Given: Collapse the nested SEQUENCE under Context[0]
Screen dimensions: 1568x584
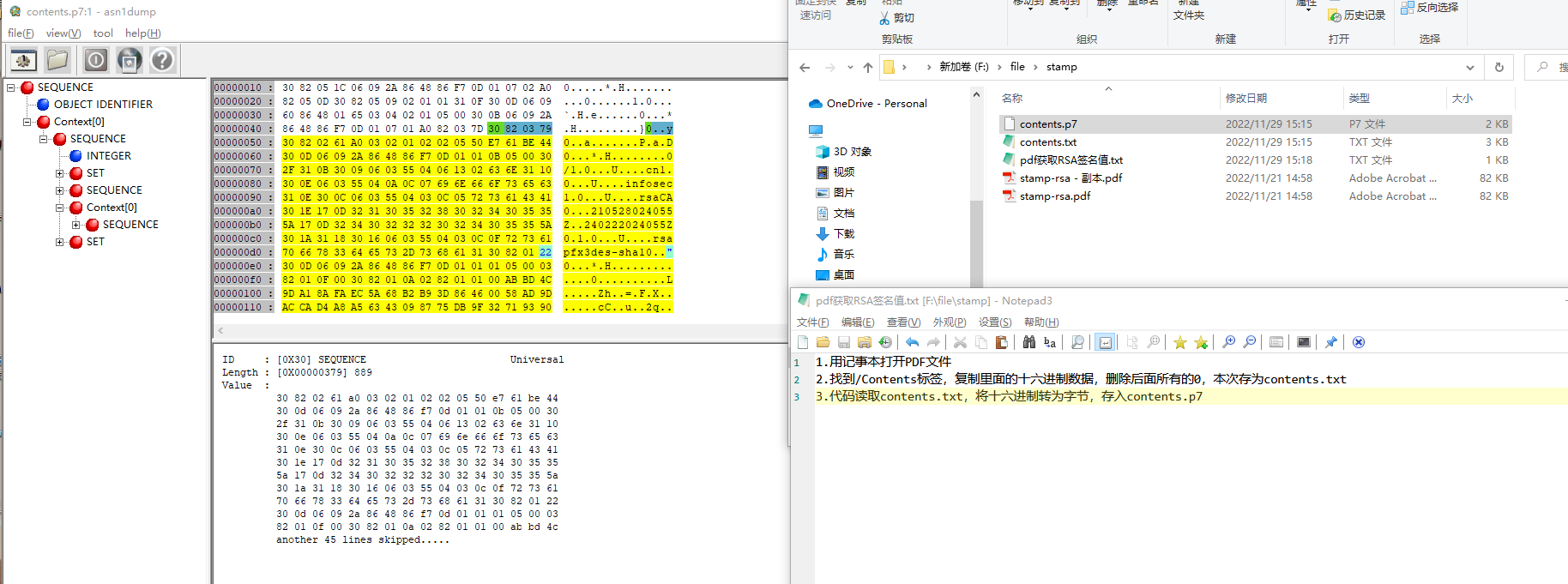Looking at the screenshot, I should point(44,139).
